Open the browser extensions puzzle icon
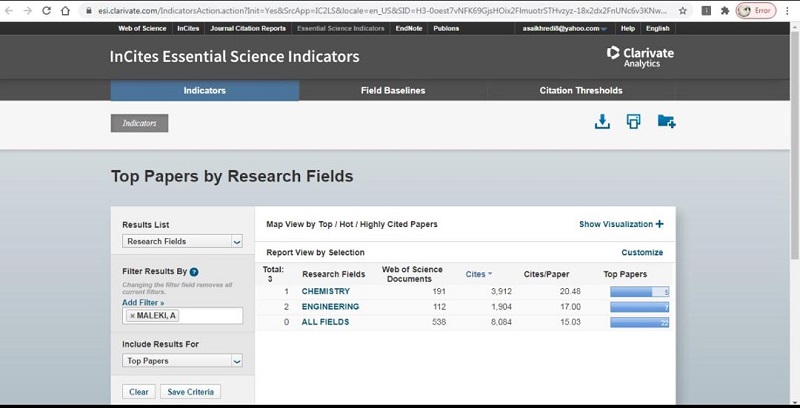The height and width of the screenshot is (408, 800). click(725, 11)
